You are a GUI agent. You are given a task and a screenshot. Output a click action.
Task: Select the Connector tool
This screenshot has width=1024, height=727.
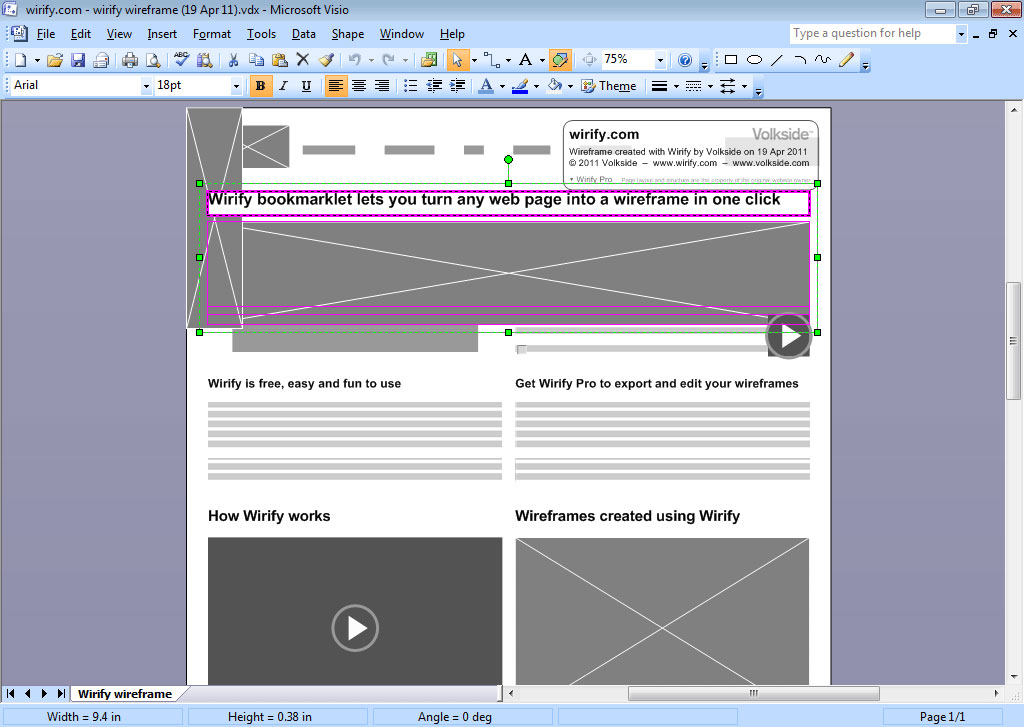(490, 60)
